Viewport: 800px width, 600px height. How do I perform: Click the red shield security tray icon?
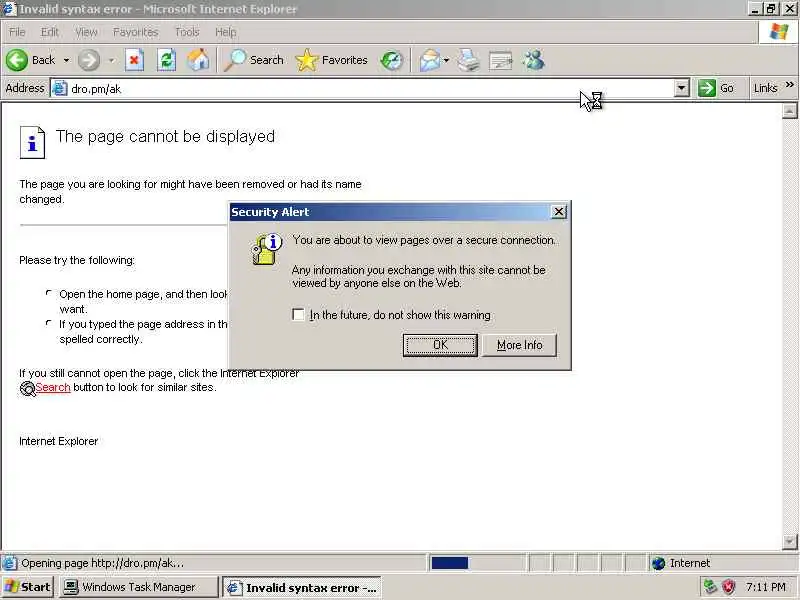pos(729,587)
